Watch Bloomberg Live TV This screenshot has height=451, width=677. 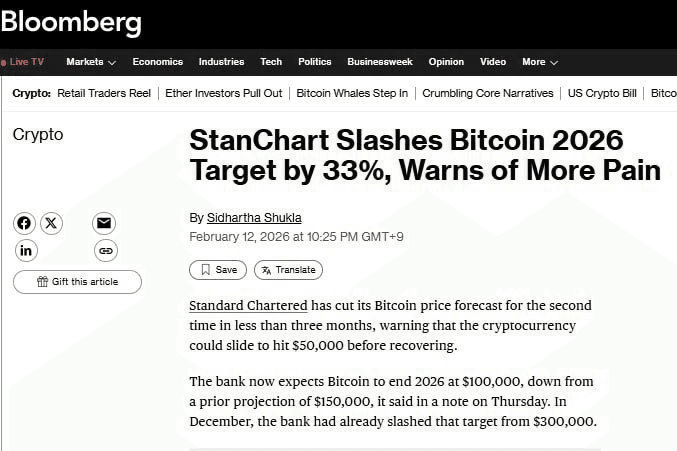coord(23,62)
